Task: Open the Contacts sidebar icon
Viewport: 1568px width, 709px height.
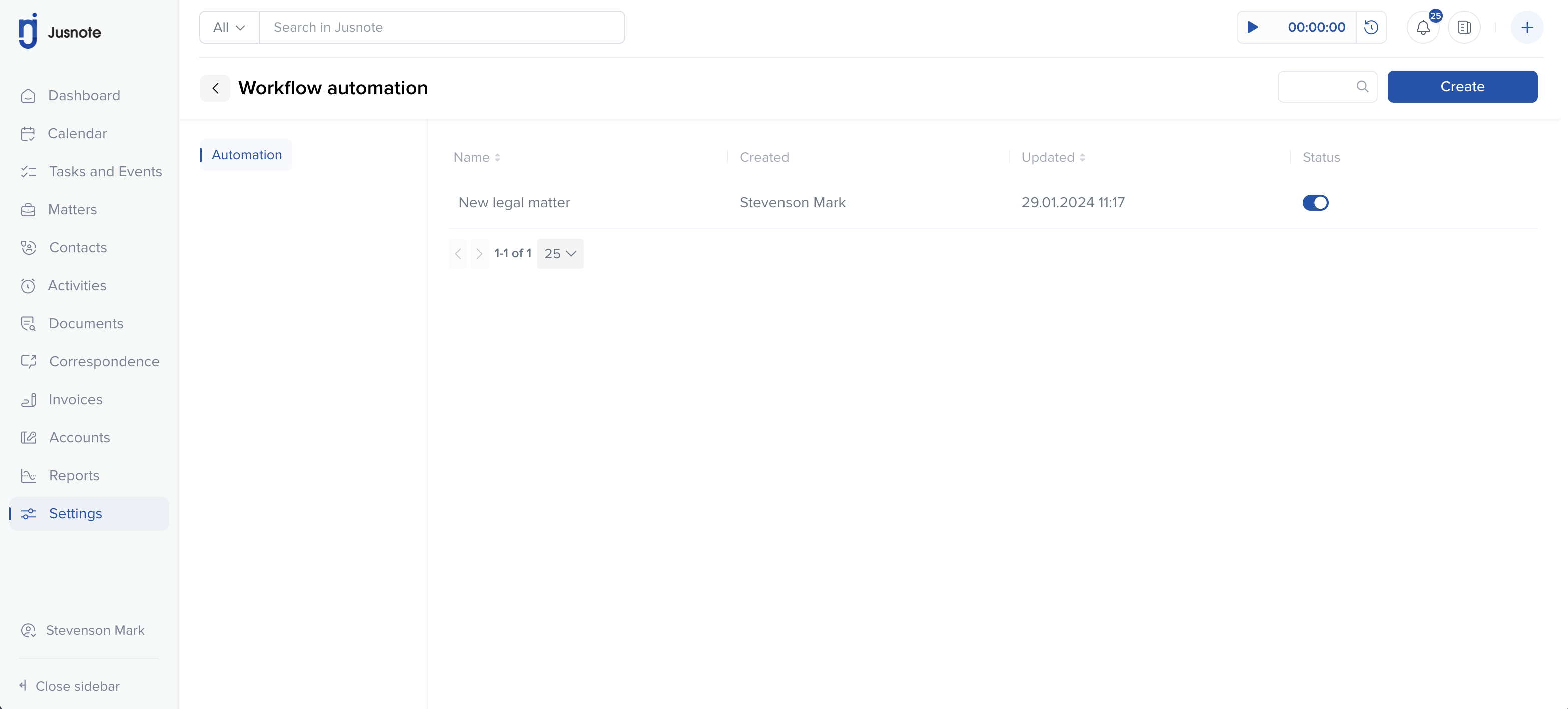Action: click(29, 248)
